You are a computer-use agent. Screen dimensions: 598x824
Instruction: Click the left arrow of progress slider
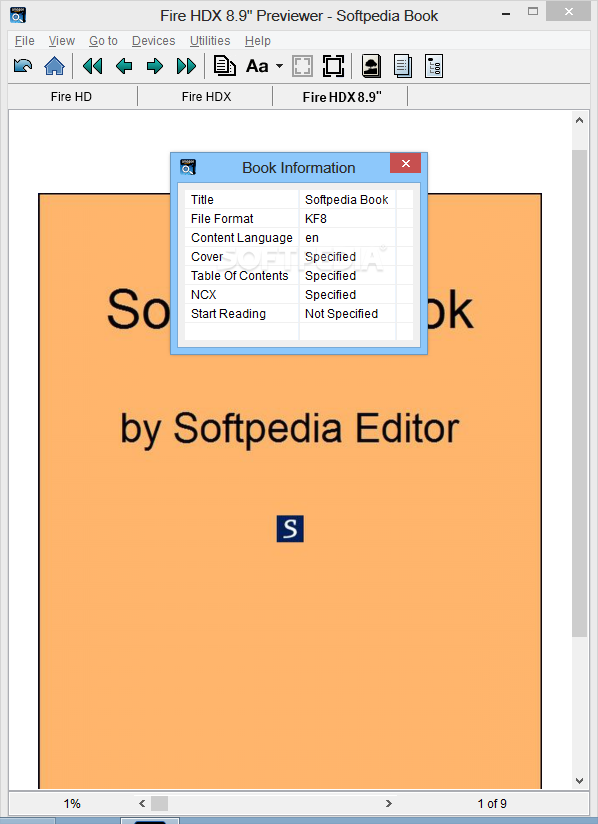142,804
